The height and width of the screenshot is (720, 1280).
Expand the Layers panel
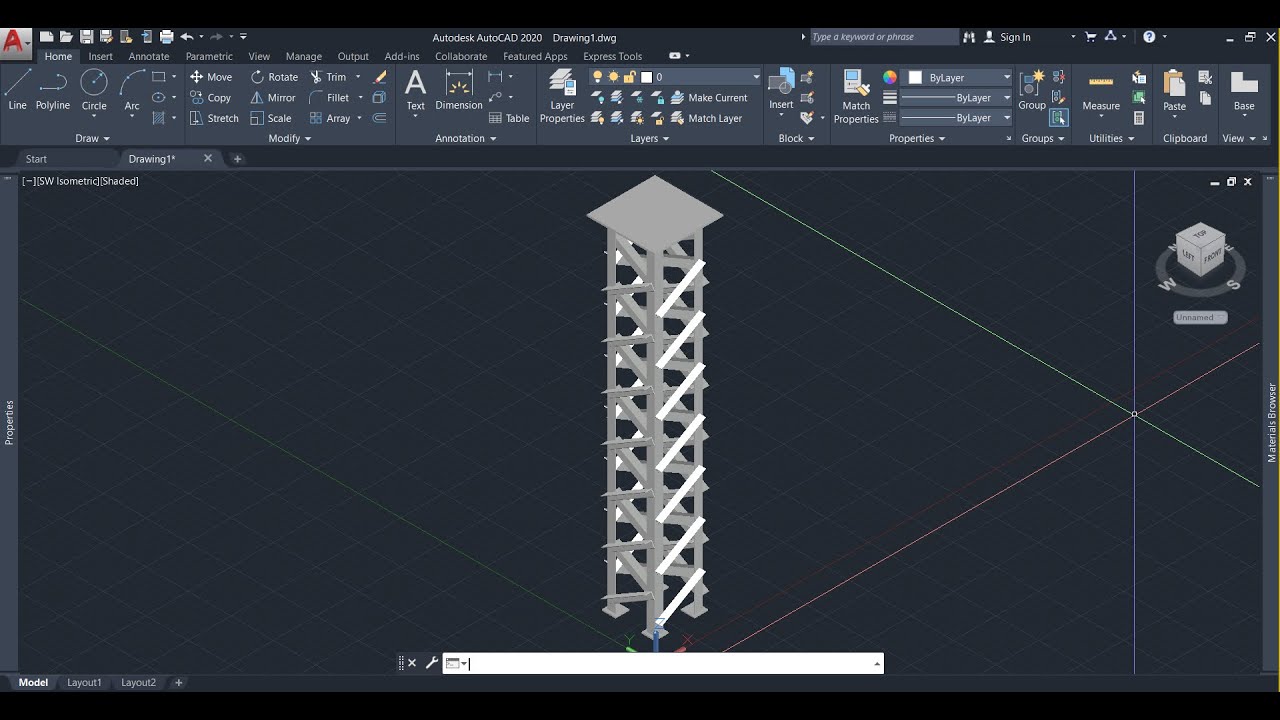point(650,138)
